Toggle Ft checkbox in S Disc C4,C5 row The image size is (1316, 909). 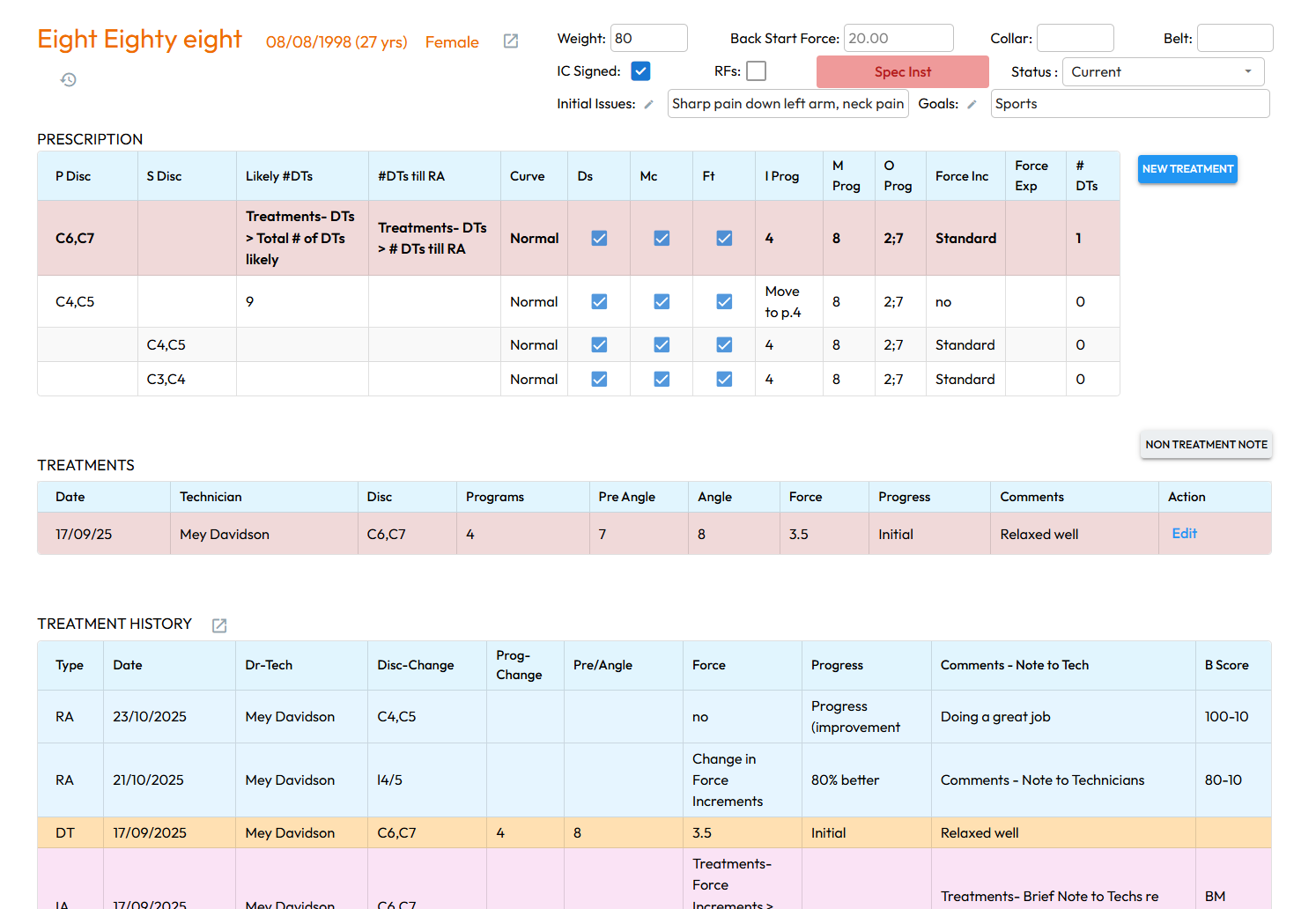[x=725, y=344]
